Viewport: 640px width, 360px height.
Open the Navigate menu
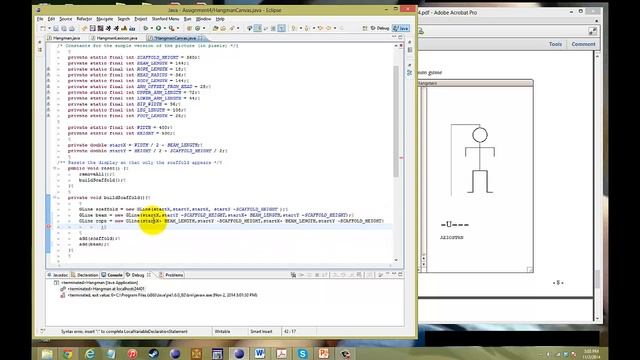pos(104,19)
